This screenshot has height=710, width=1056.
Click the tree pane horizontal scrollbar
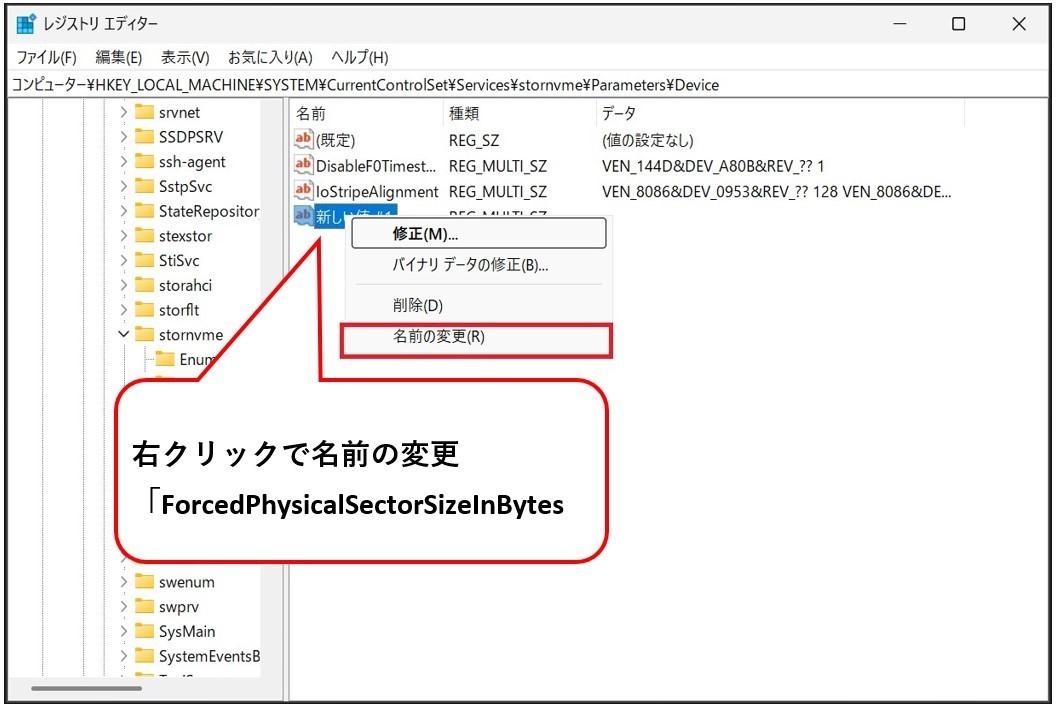coord(86,688)
